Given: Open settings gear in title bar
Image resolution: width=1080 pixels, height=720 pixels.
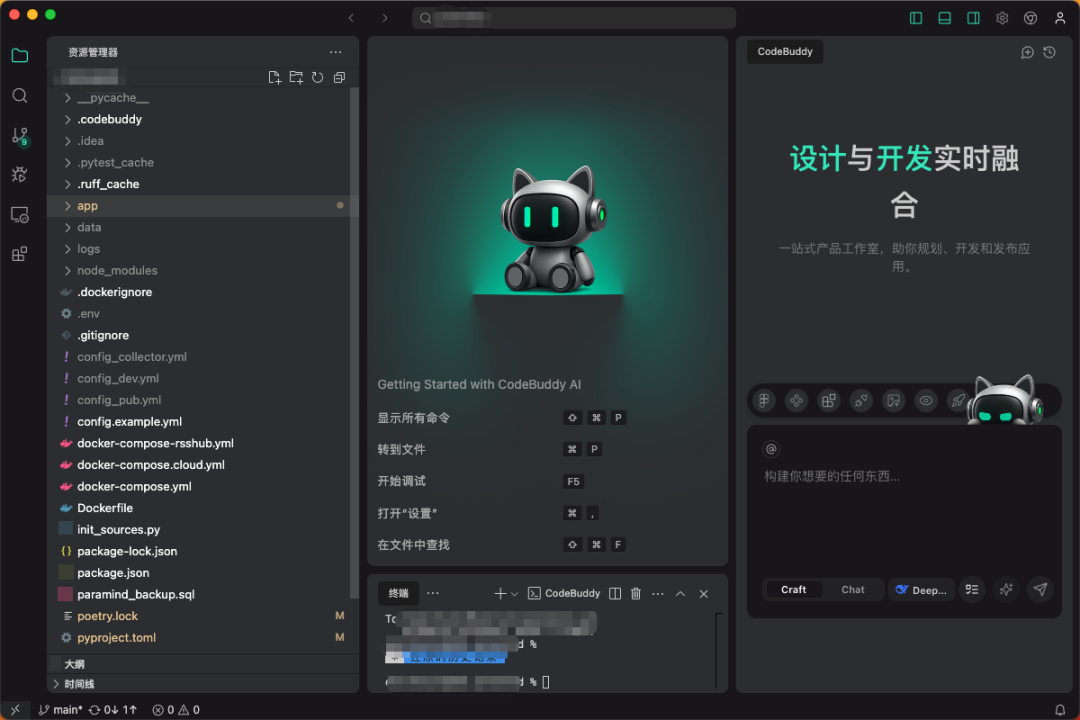Looking at the screenshot, I should [x=1002, y=18].
